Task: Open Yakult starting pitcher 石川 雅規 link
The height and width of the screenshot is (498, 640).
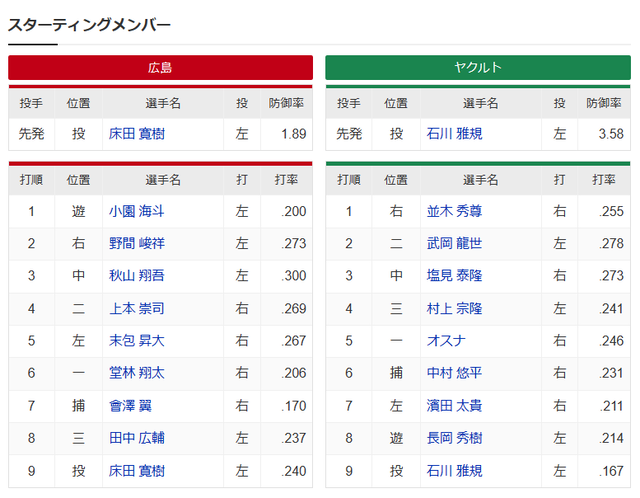Action: (x=454, y=134)
